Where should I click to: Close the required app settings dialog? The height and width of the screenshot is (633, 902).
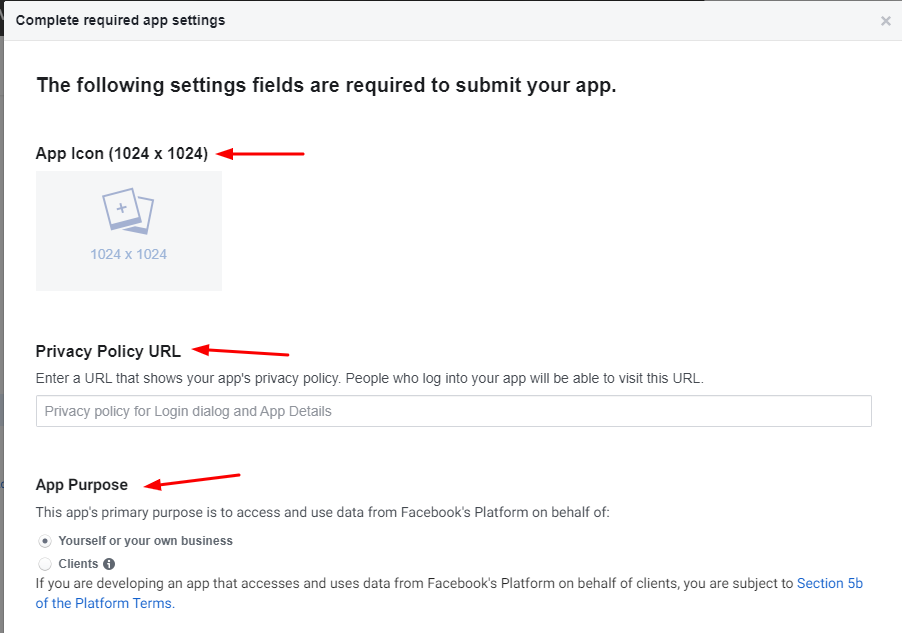[885, 21]
